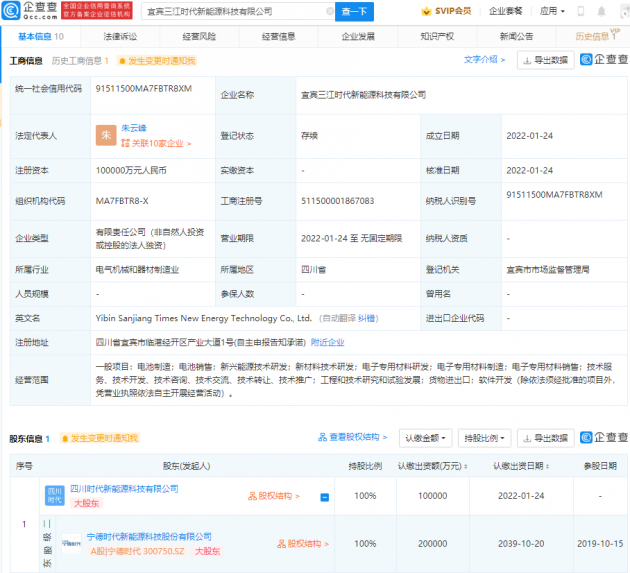
Task: Click business term 2022-01-24 至 无固定期限
Action: click(352, 238)
